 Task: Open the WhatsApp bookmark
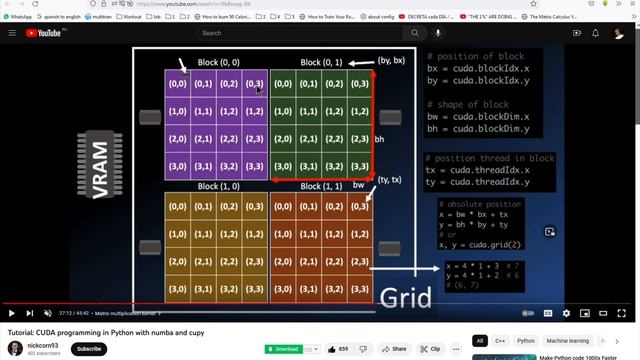[x=18, y=17]
